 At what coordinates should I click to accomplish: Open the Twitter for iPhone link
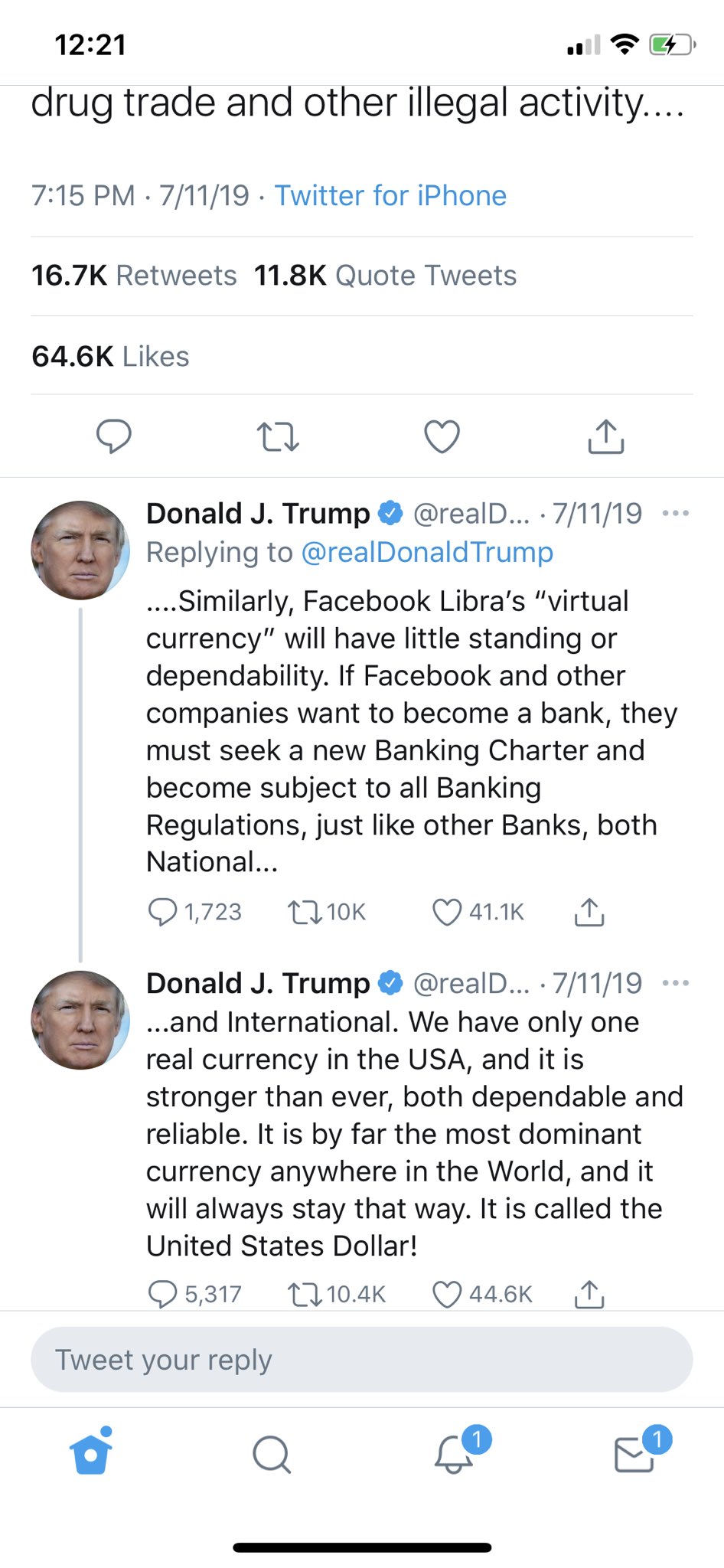pos(390,196)
